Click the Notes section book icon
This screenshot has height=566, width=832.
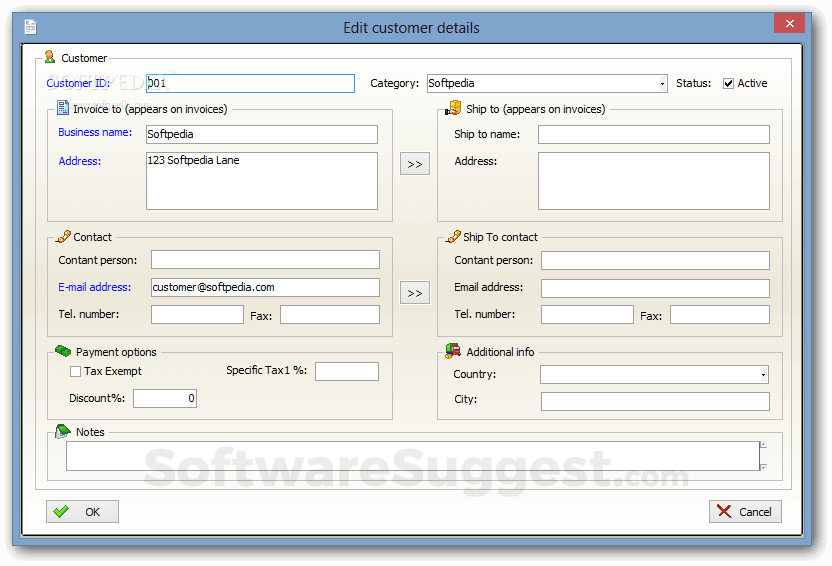63,431
